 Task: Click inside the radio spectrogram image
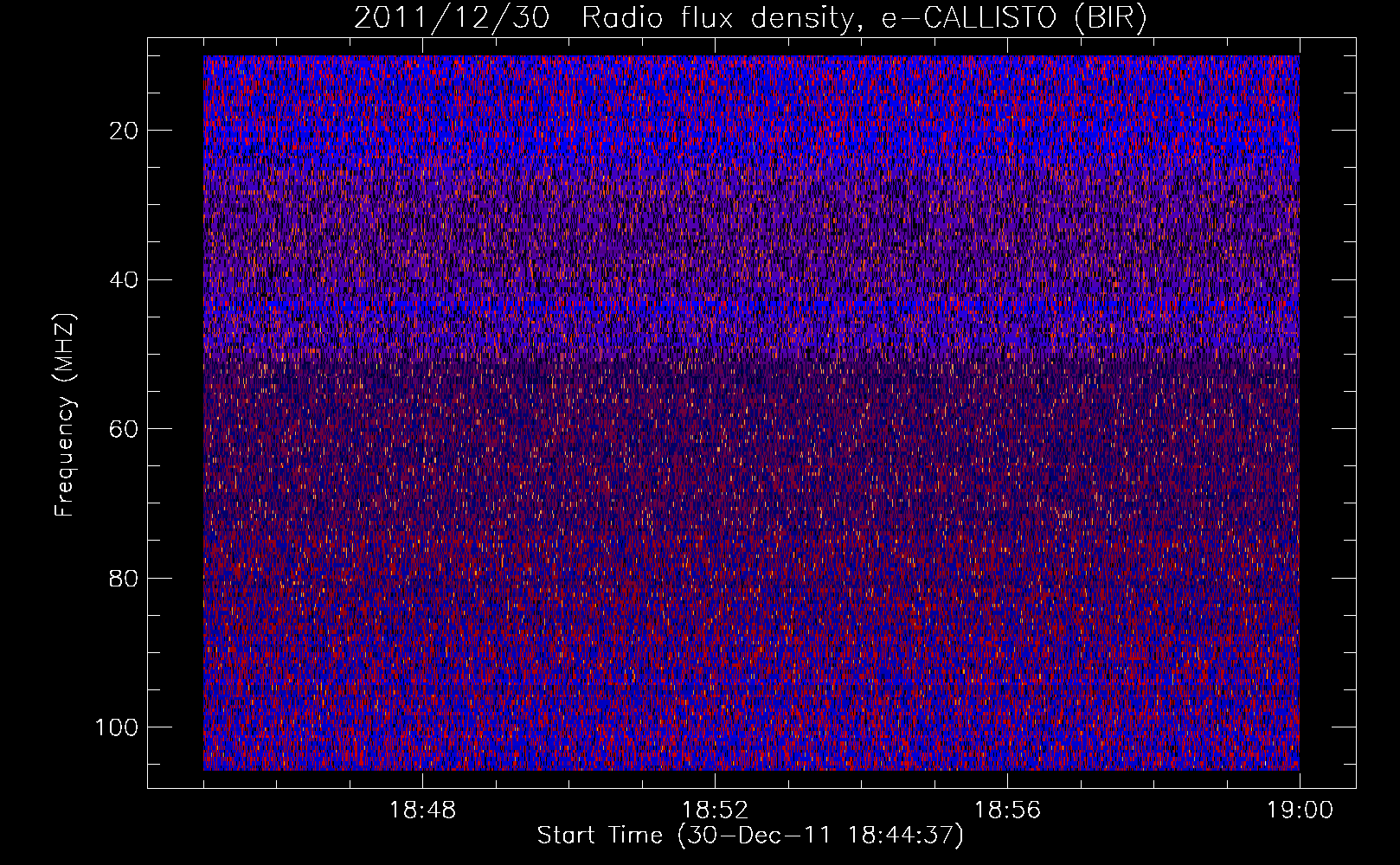tap(751, 413)
